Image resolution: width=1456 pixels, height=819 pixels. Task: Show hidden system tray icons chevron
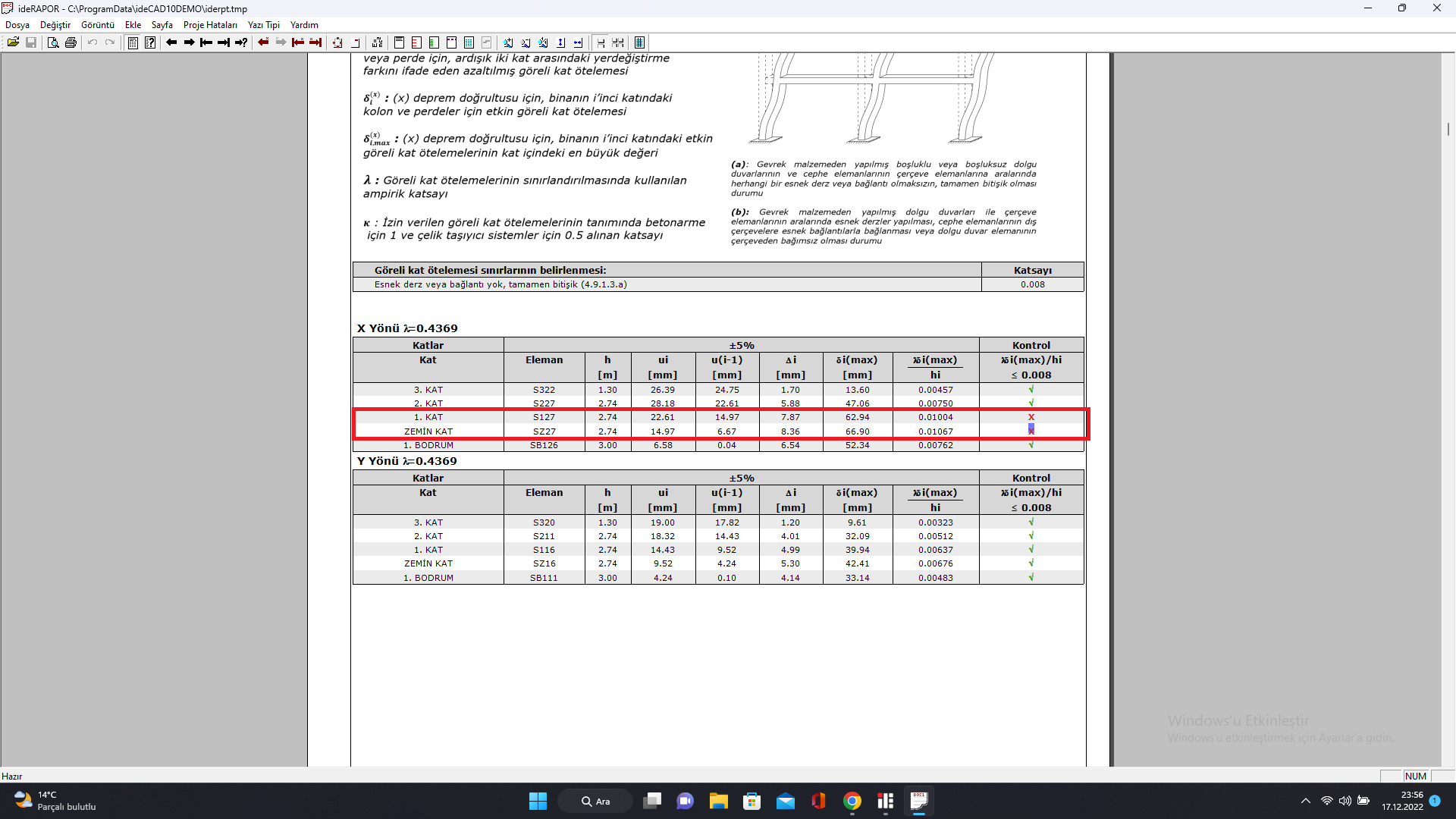[1305, 801]
